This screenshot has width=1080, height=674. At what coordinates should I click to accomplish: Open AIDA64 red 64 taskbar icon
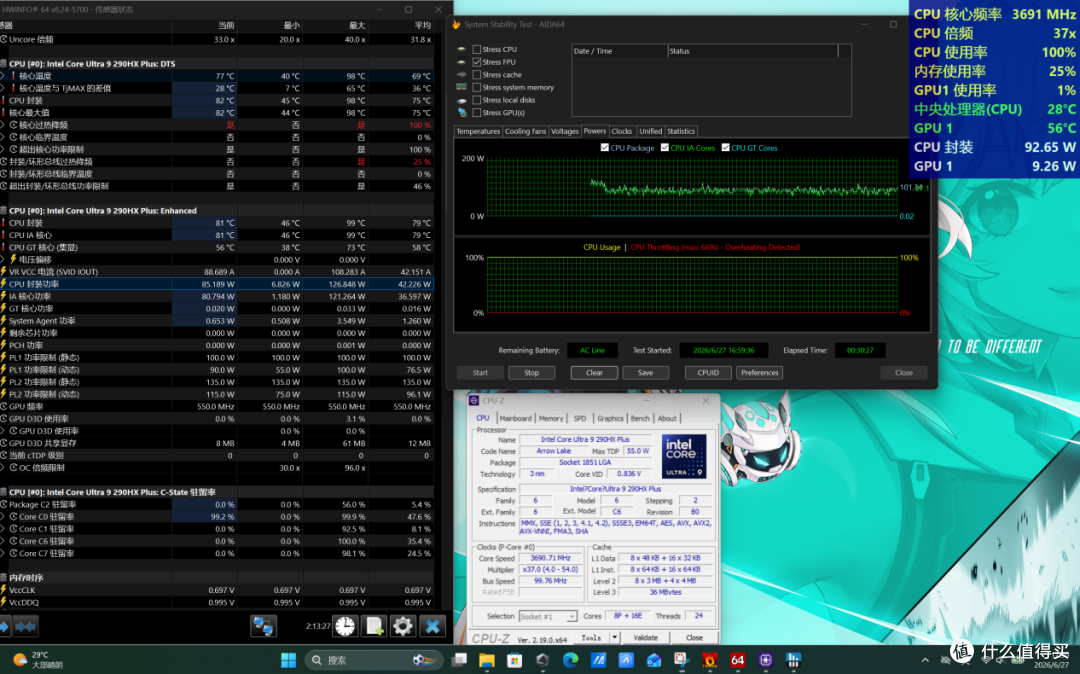(737, 660)
